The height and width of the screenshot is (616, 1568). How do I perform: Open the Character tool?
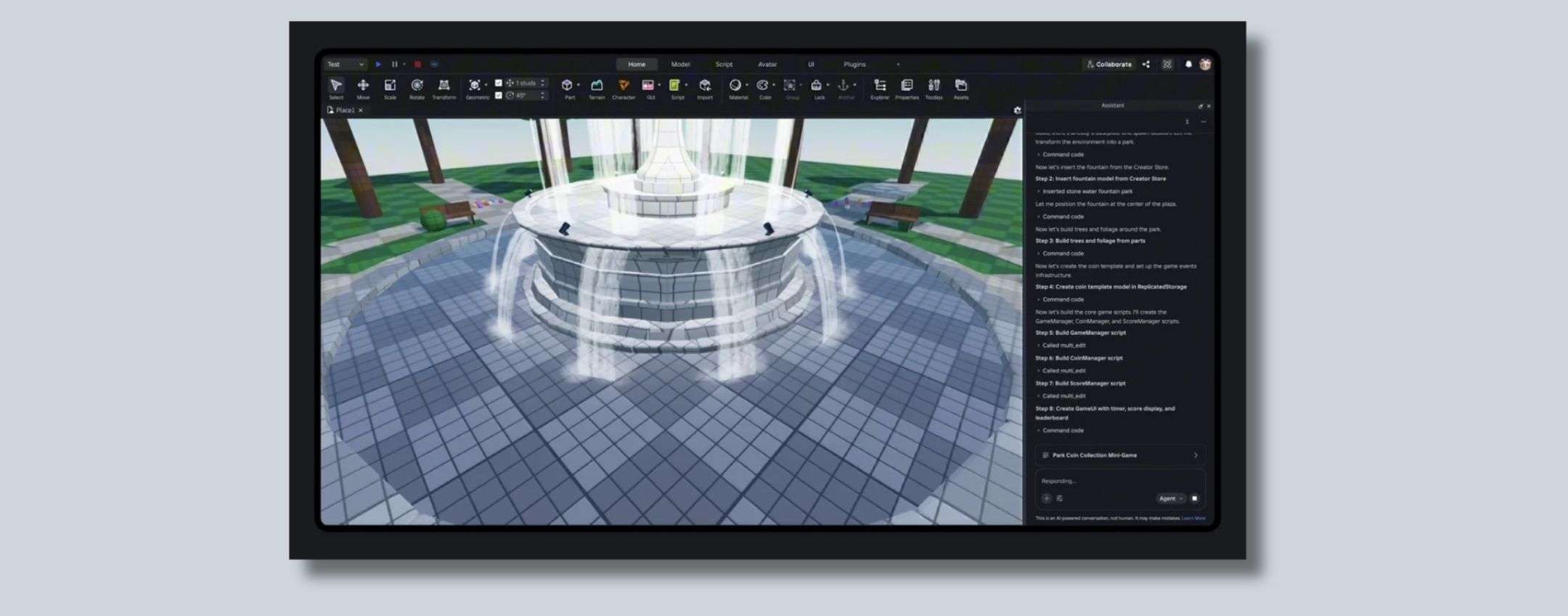pos(624,89)
